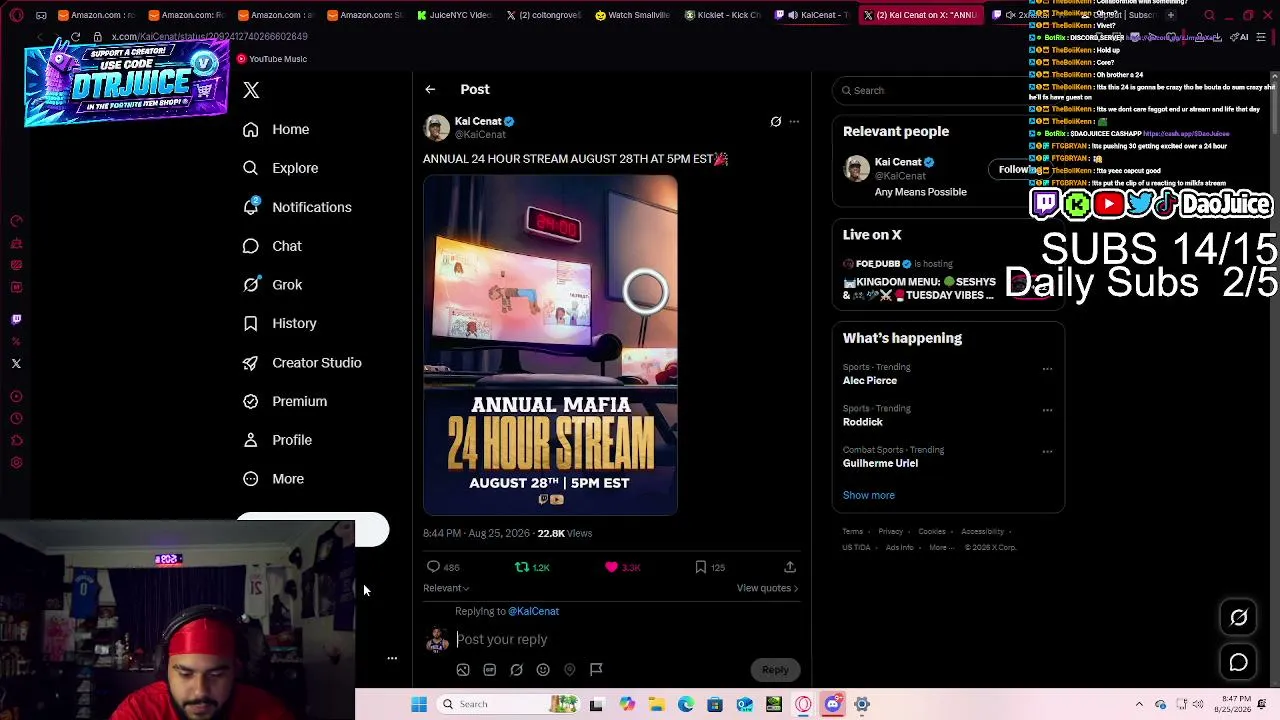Toggle the repost on the post
This screenshot has height=720, width=1280.
522,567
